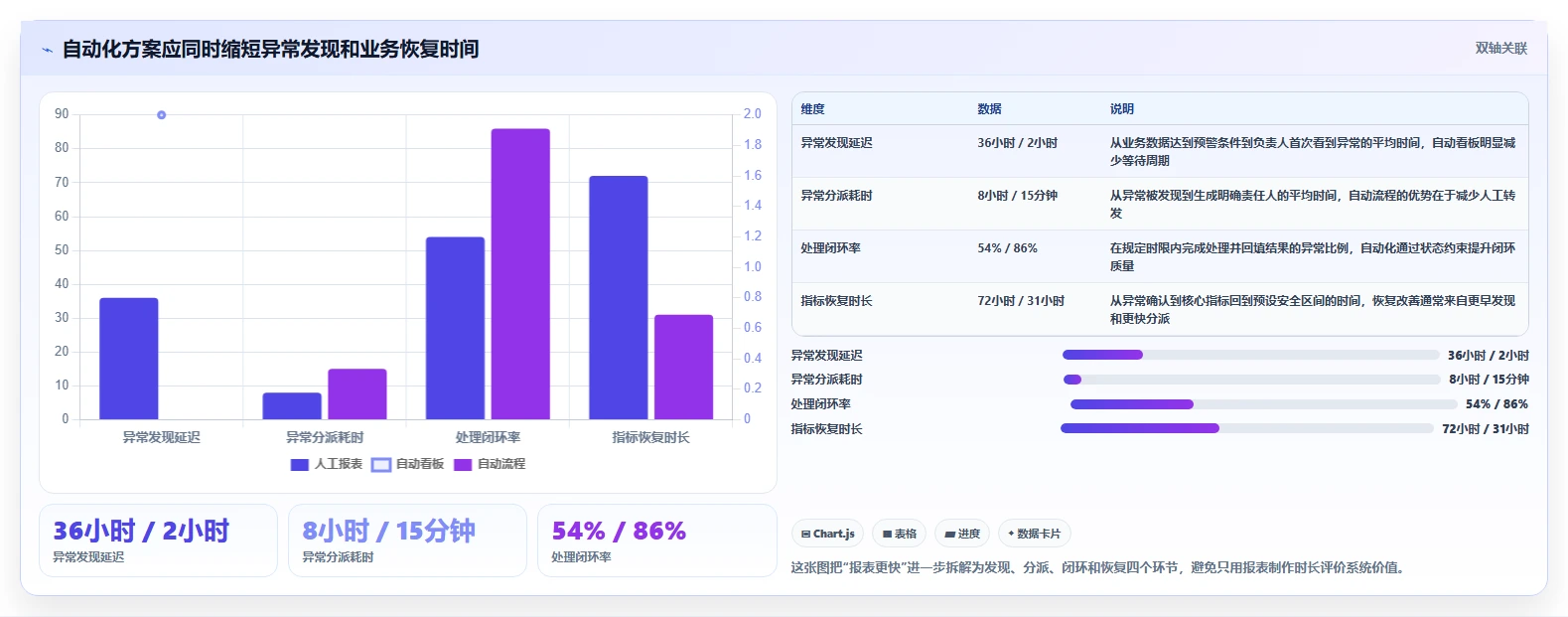Click the 异常分派耗时 label on the chart x-axis
This screenshot has width=1568, height=617.
click(325, 437)
